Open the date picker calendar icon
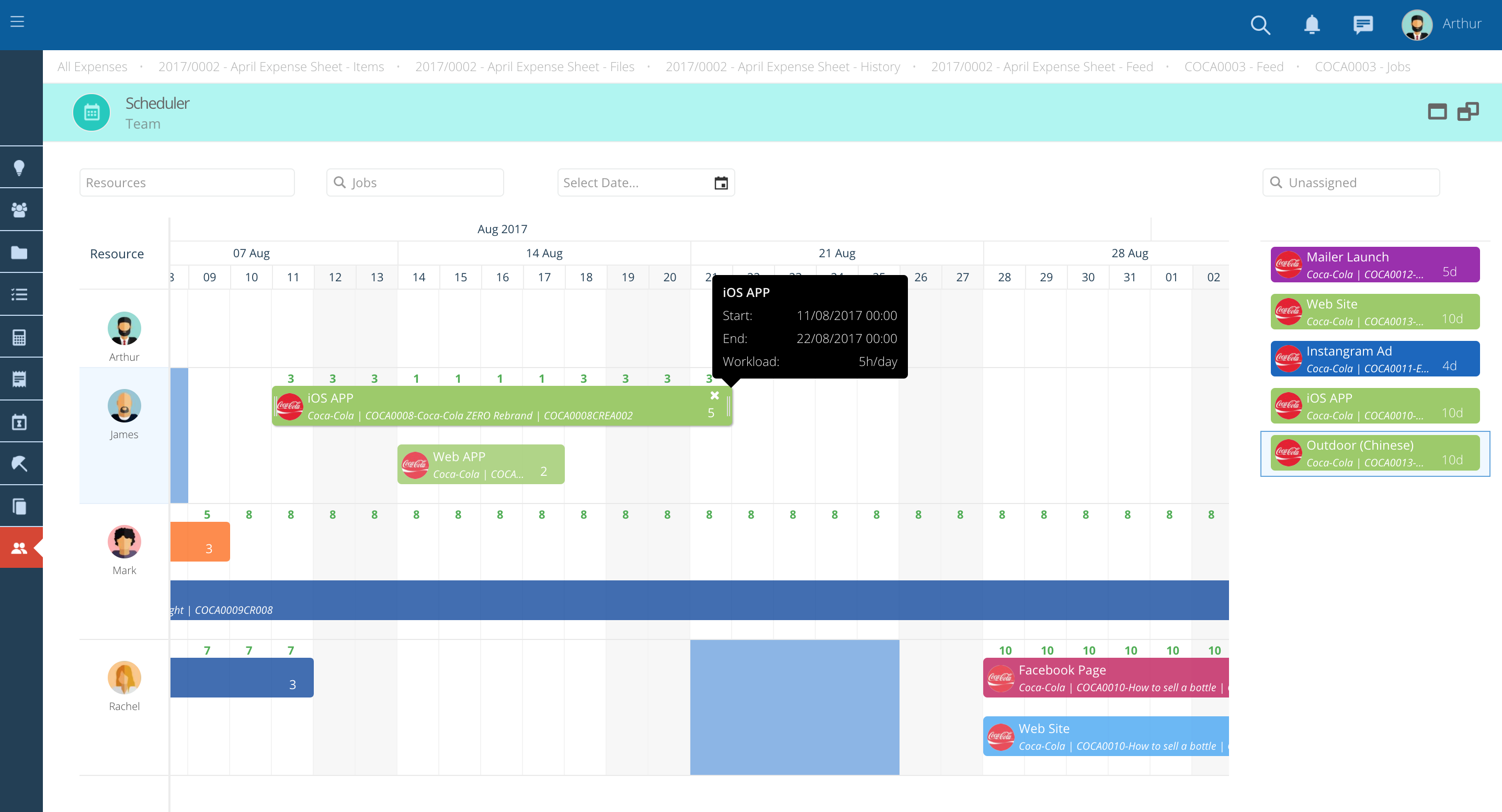 point(721,183)
